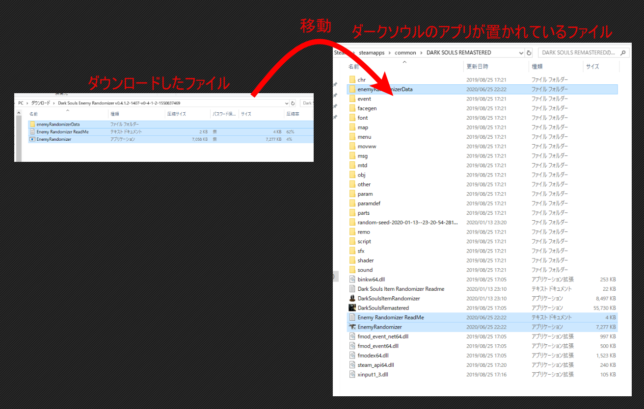This screenshot has width=644, height=409.
Task: Click the param folder icon
Action: pos(352,194)
